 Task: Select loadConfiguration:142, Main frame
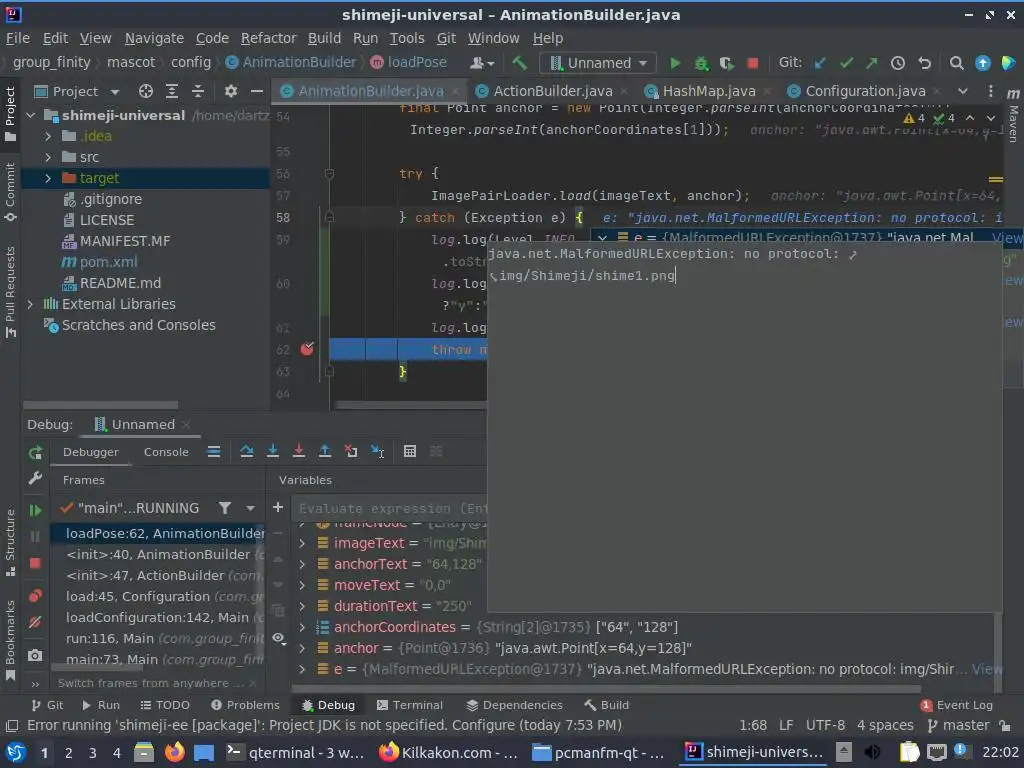[x=157, y=617]
